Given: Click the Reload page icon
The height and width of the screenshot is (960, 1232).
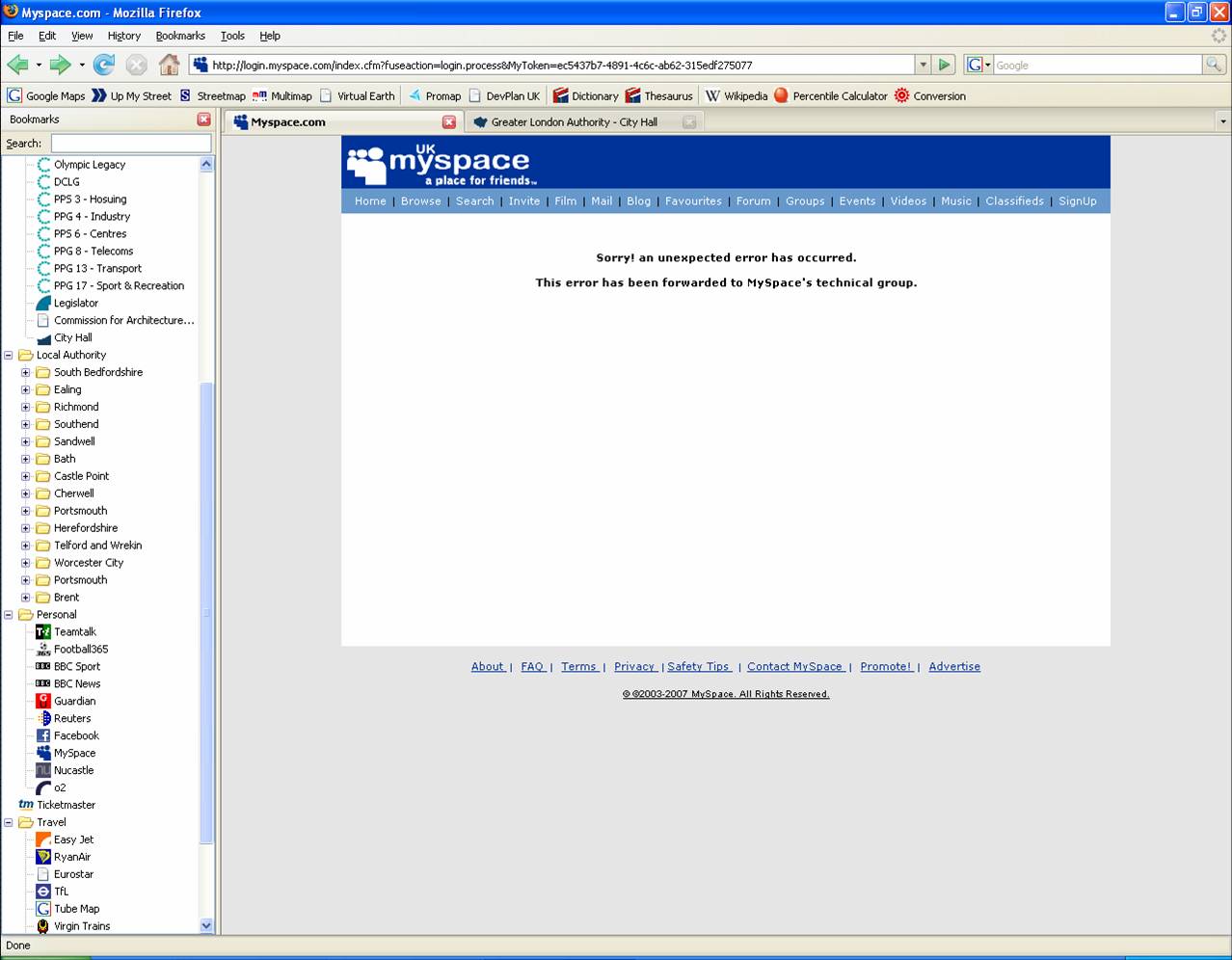Looking at the screenshot, I should click(104, 65).
